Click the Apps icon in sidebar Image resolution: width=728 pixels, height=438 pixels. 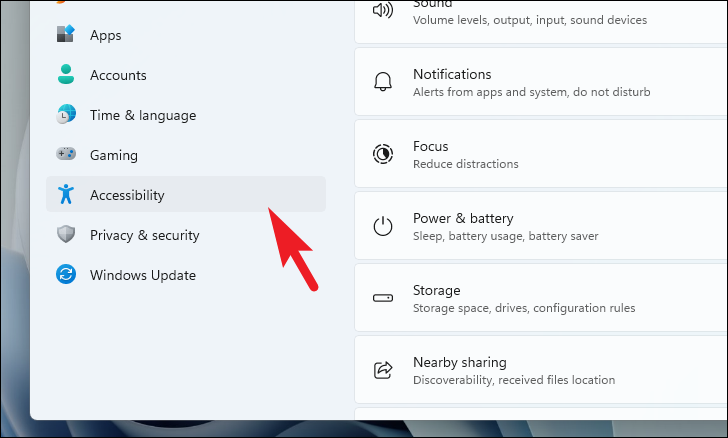click(x=65, y=33)
